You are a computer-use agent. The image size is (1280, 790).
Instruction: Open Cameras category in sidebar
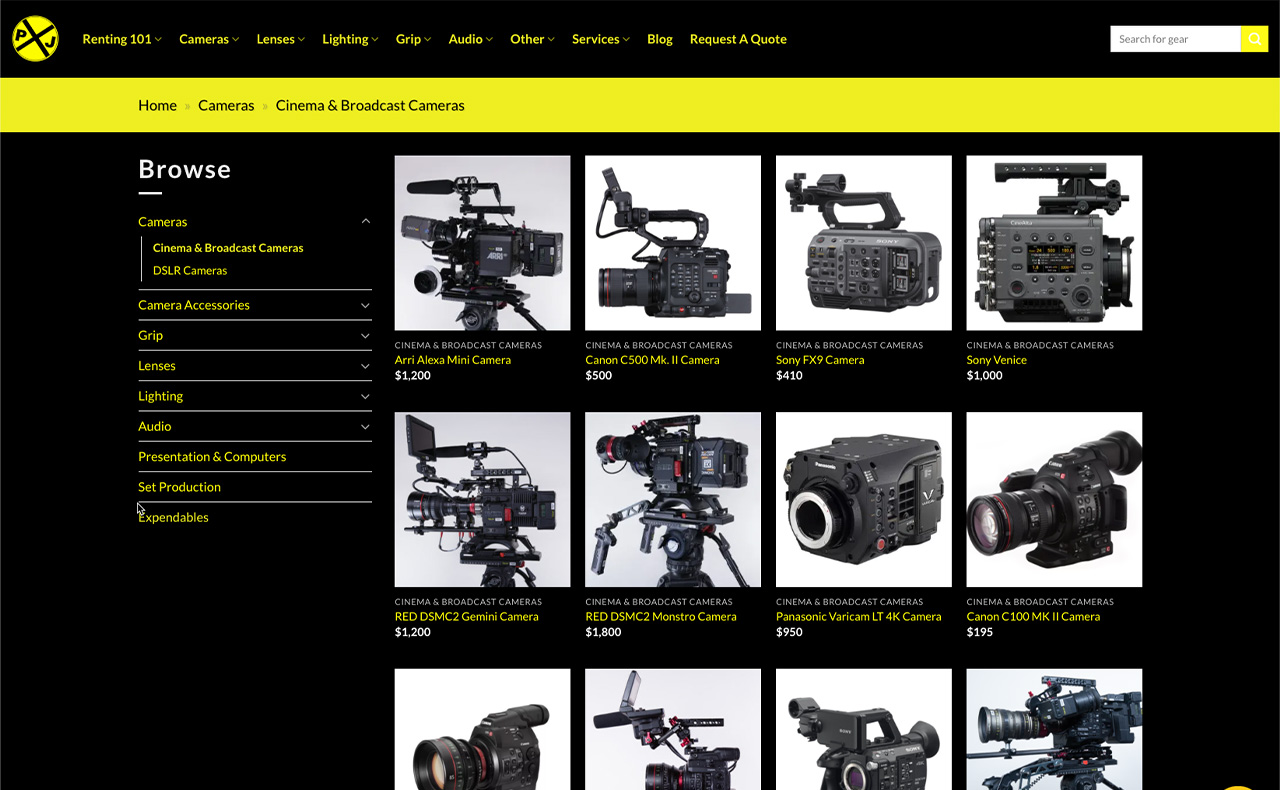coord(163,222)
